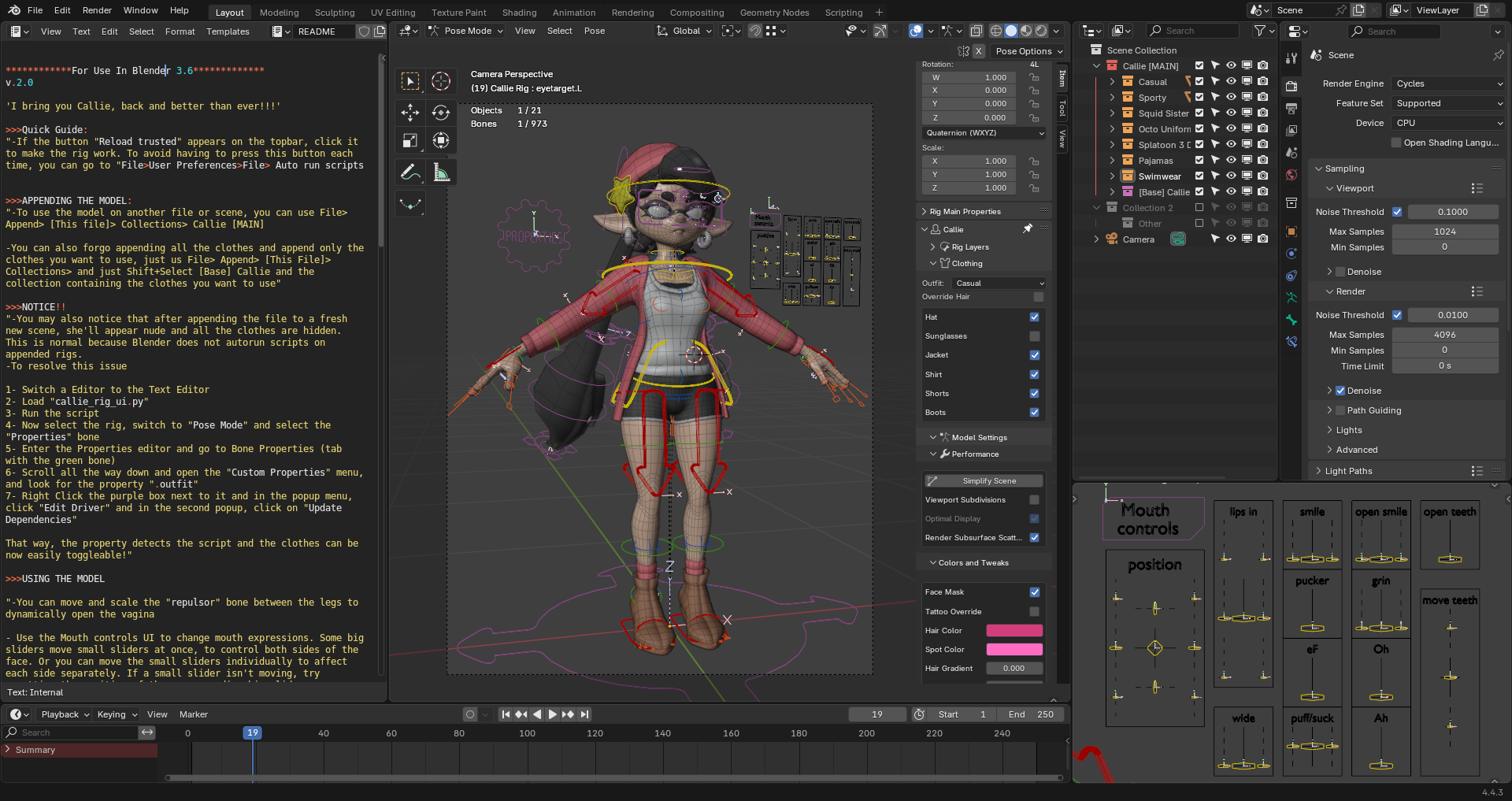Open the Templates menu in text editor
Viewport: 1512px width, 801px height.
pos(228,32)
